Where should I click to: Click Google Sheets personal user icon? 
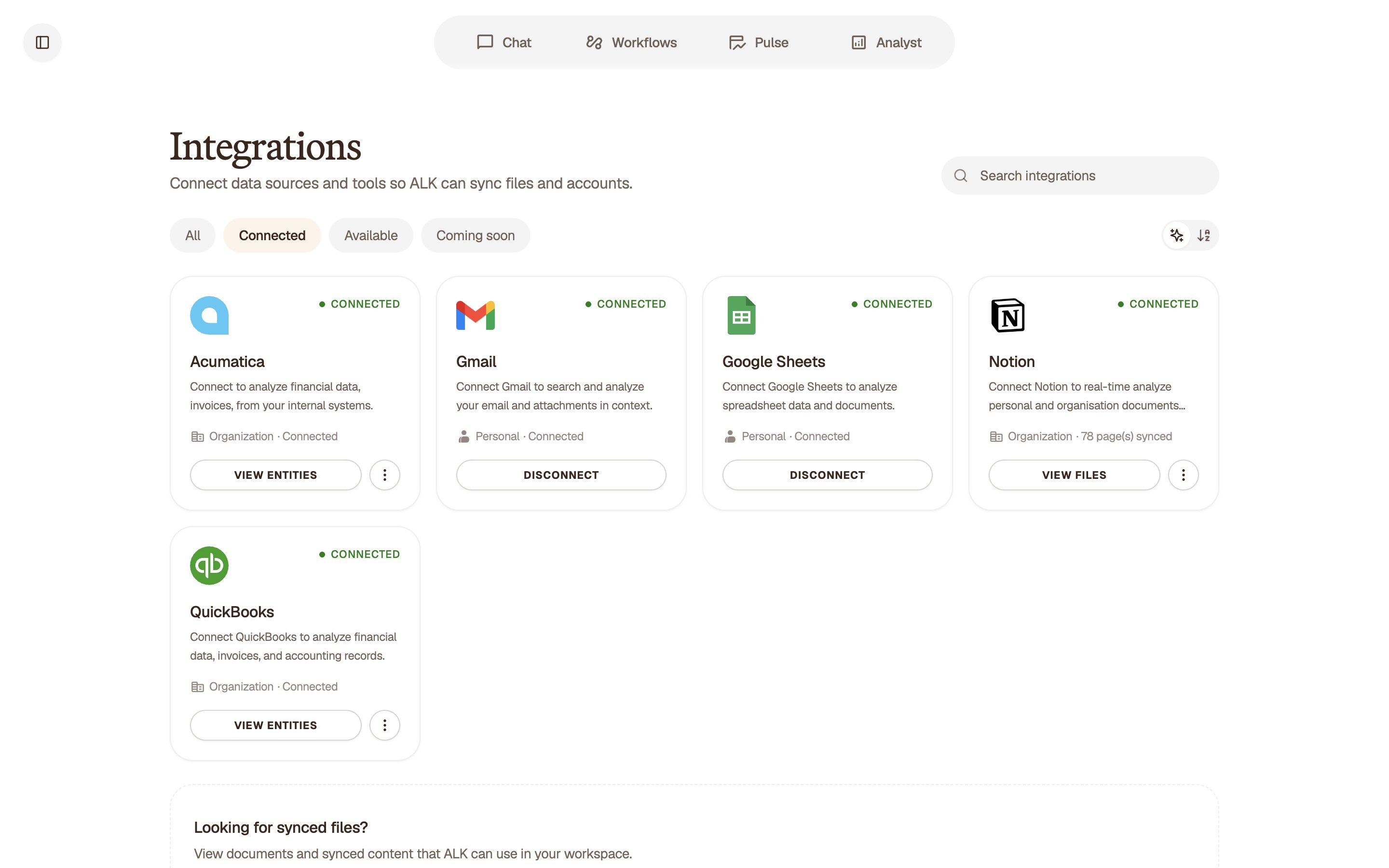coord(730,436)
